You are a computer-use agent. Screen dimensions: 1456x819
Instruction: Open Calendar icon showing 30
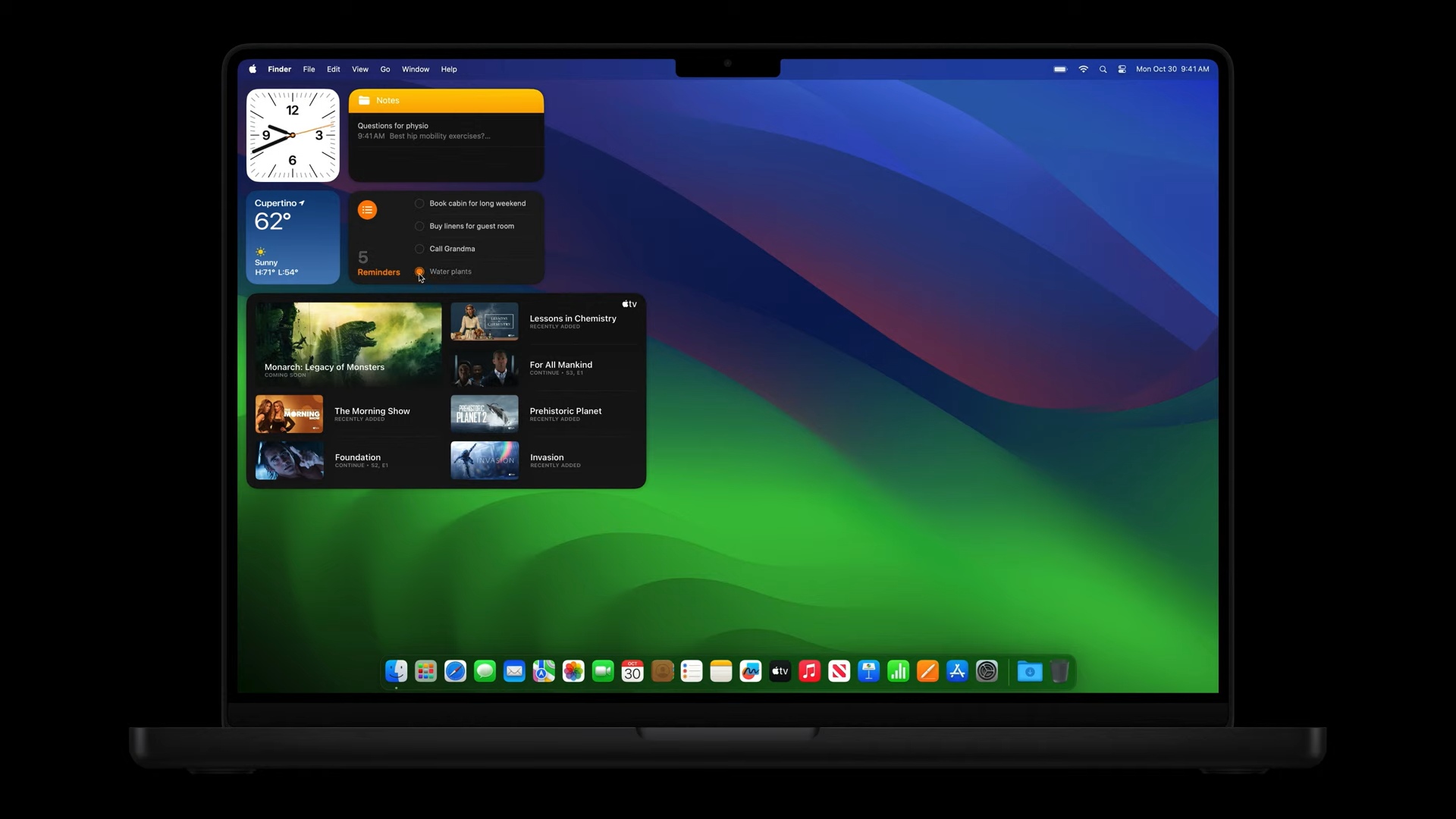[x=632, y=671]
